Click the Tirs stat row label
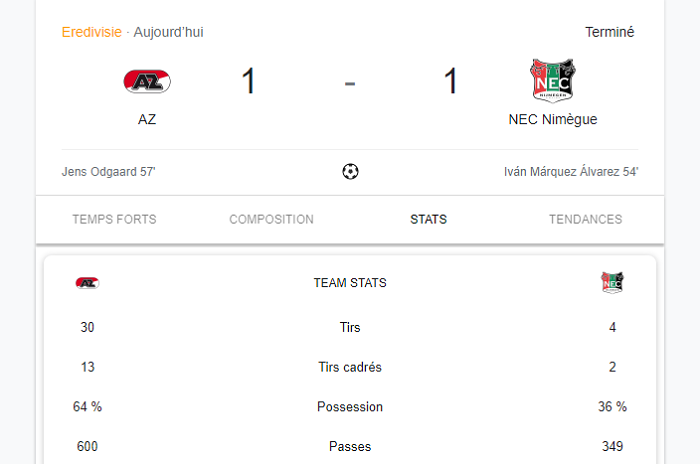Viewport: 700px width, 464px height. pyautogui.click(x=350, y=327)
